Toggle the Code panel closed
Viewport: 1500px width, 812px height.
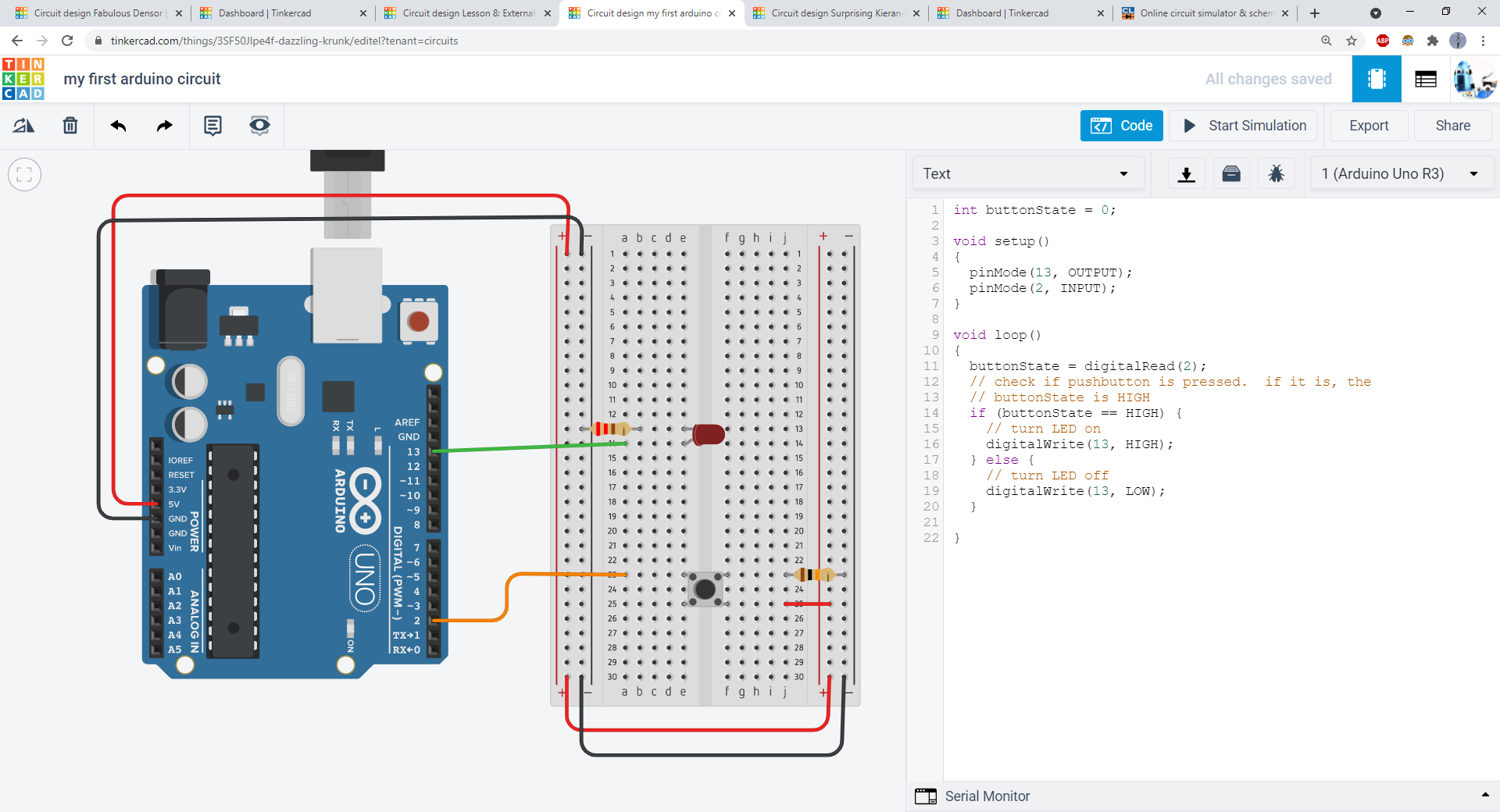[x=1121, y=125]
